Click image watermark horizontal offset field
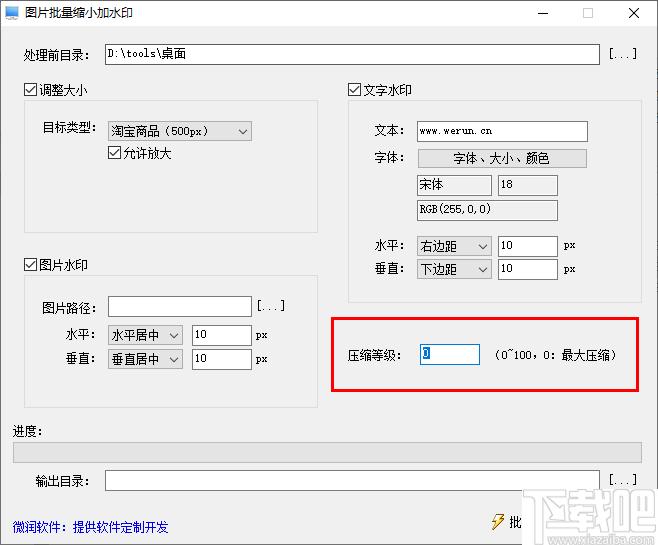Image resolution: width=658 pixels, height=545 pixels. (x=222, y=335)
